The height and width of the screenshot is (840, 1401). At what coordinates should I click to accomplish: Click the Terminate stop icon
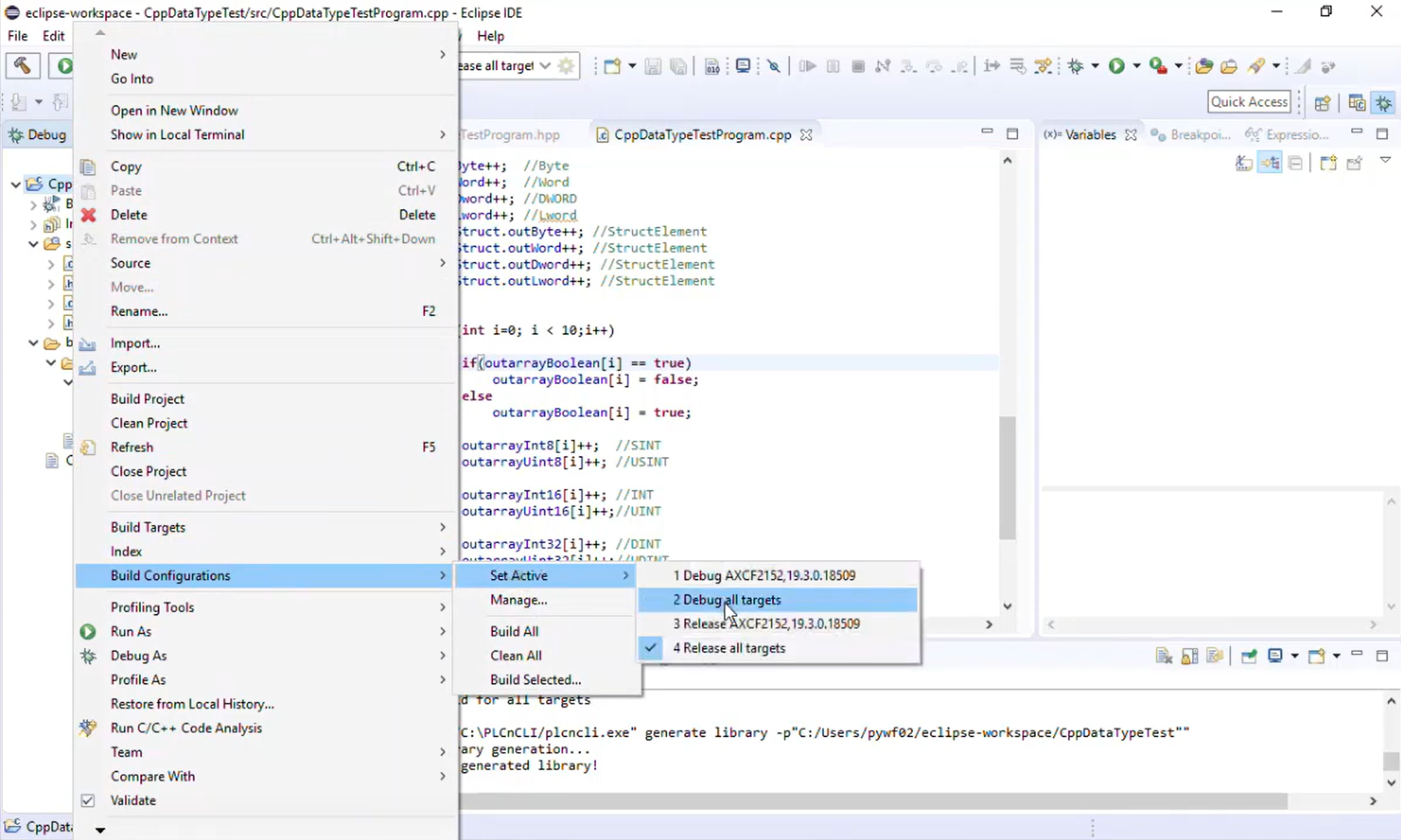pyautogui.click(x=858, y=66)
